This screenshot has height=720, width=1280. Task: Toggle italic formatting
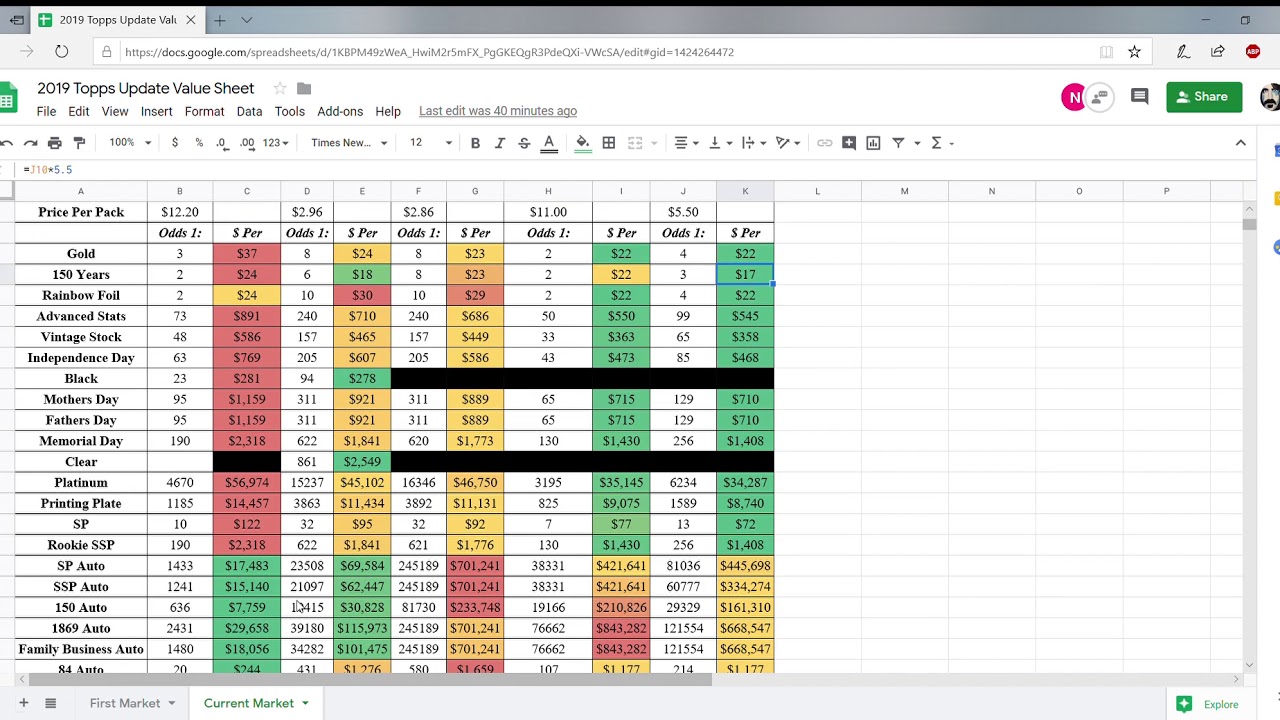tap(500, 143)
